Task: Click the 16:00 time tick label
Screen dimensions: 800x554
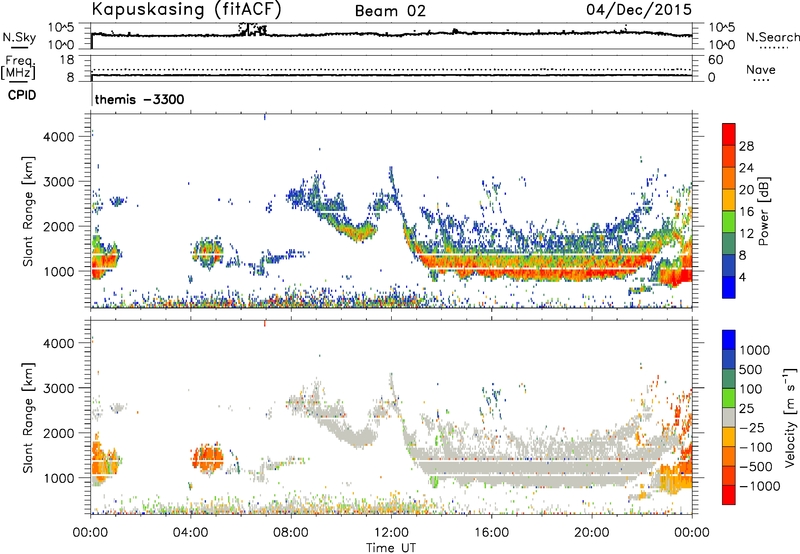Action: (x=491, y=533)
